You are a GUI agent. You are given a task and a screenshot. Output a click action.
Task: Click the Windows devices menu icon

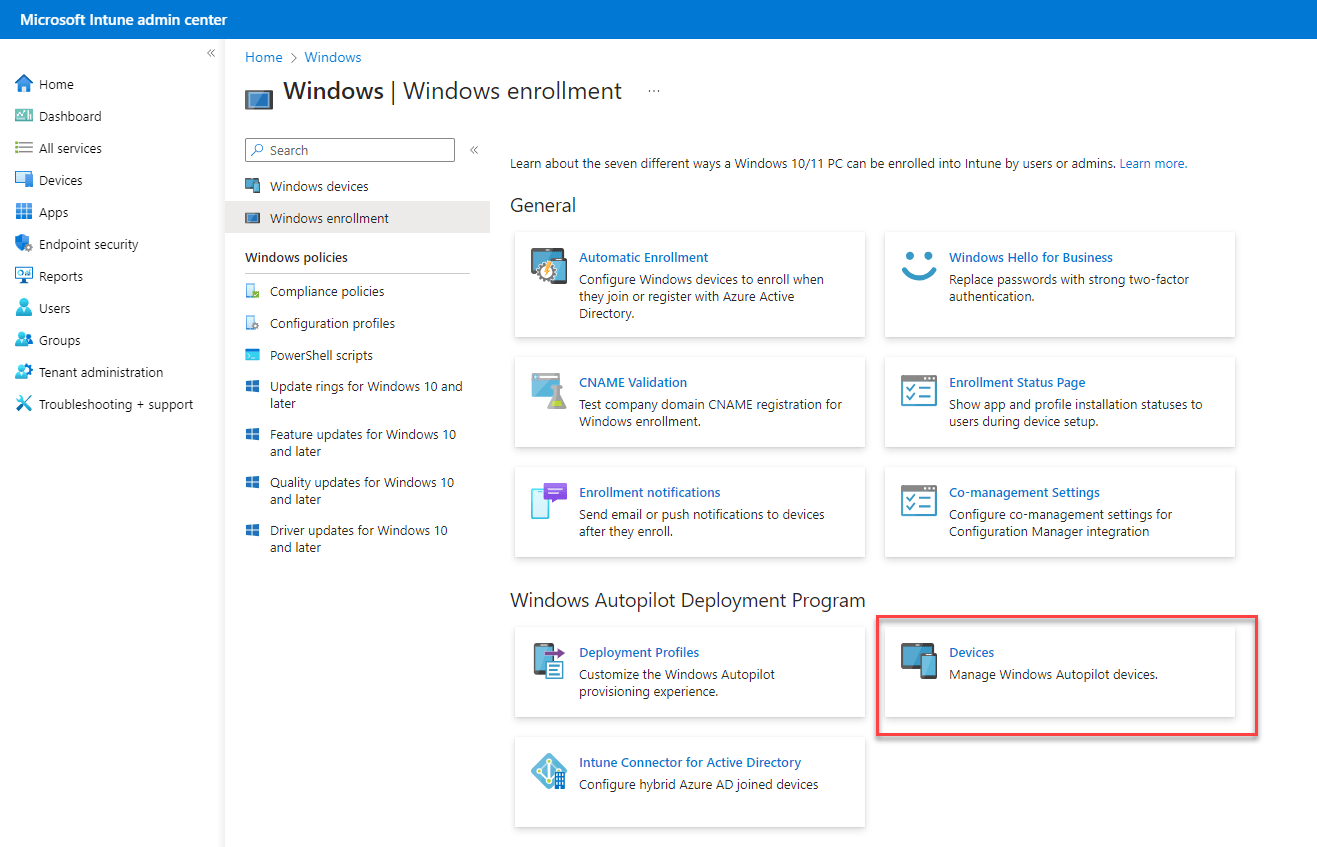253,186
